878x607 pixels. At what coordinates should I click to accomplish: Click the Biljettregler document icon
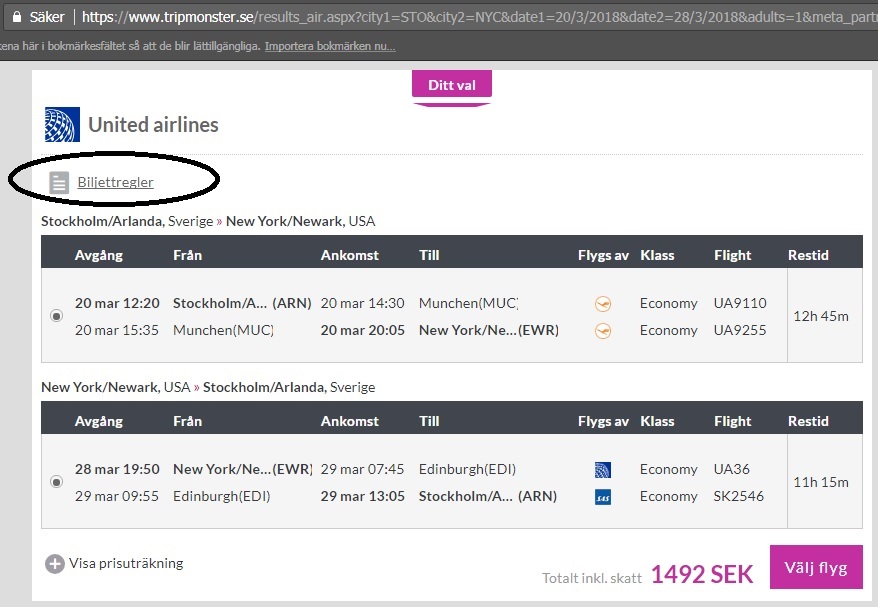tap(60, 182)
